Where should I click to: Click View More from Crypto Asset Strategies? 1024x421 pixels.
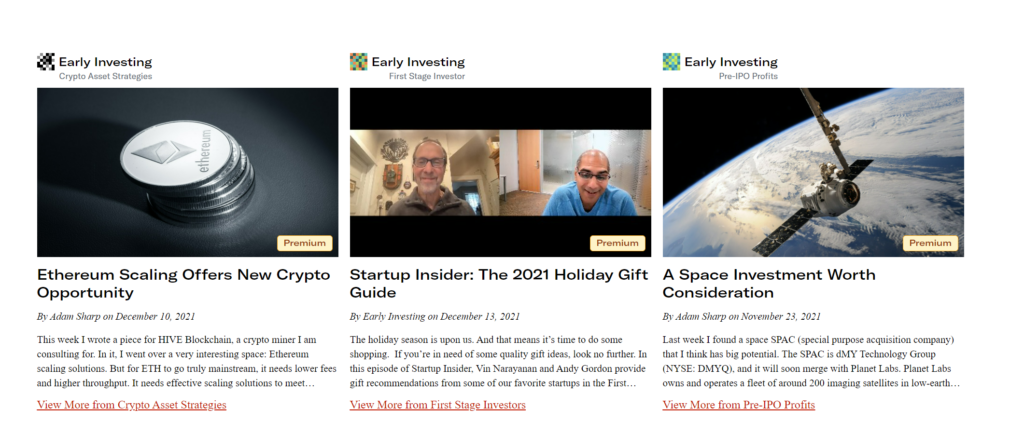[132, 405]
